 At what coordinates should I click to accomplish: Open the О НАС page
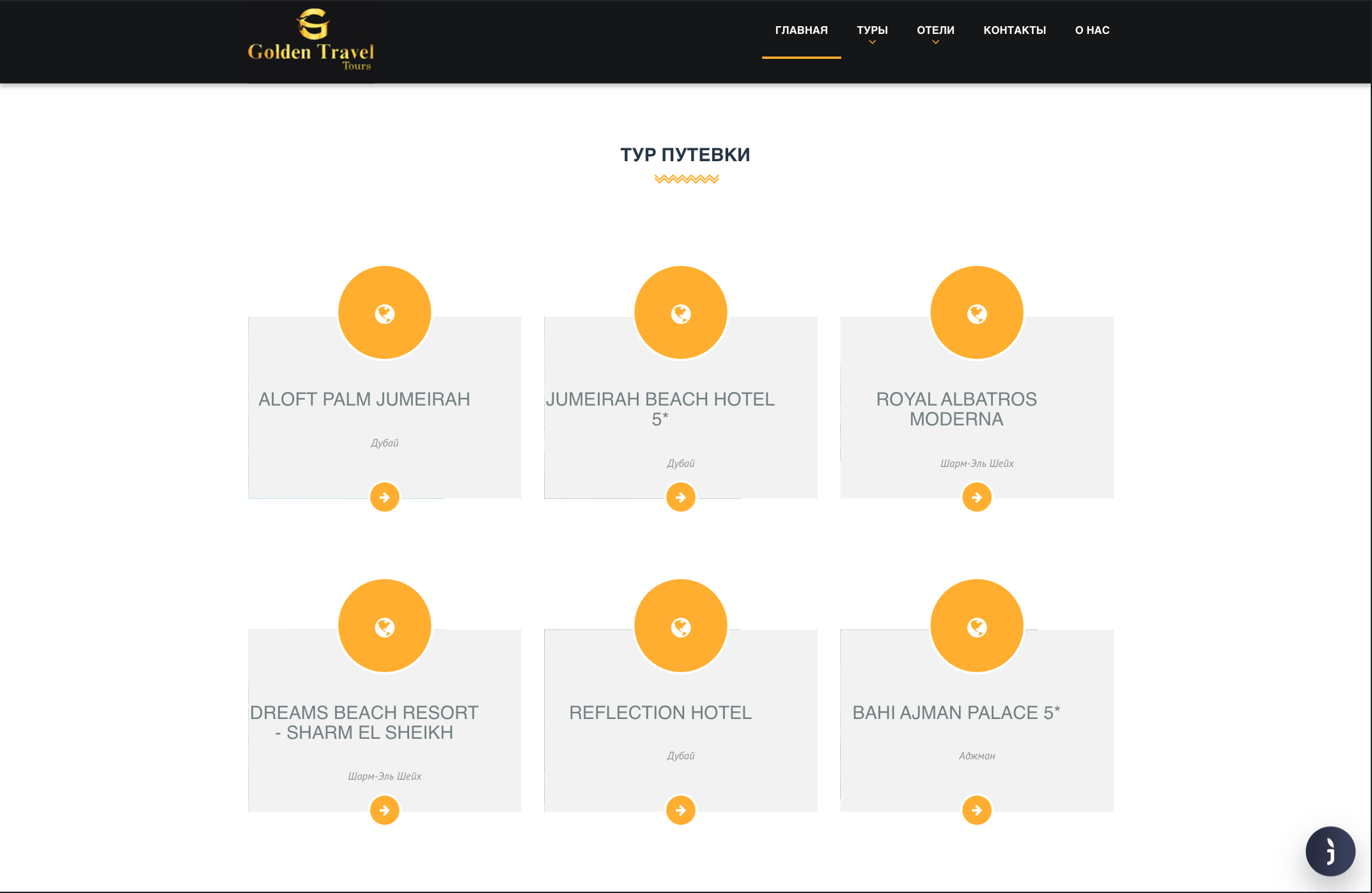(1092, 30)
